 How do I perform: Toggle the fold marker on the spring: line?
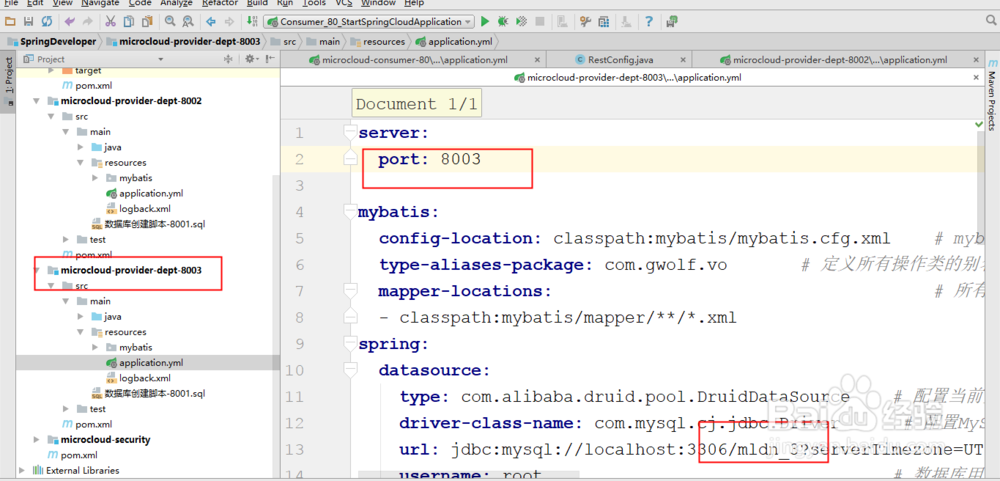(x=350, y=344)
